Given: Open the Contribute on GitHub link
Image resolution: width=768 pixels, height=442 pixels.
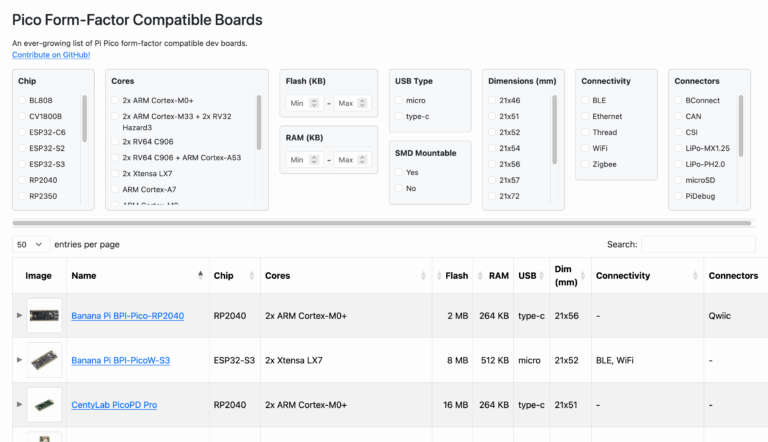Looking at the screenshot, I should (x=51, y=55).
